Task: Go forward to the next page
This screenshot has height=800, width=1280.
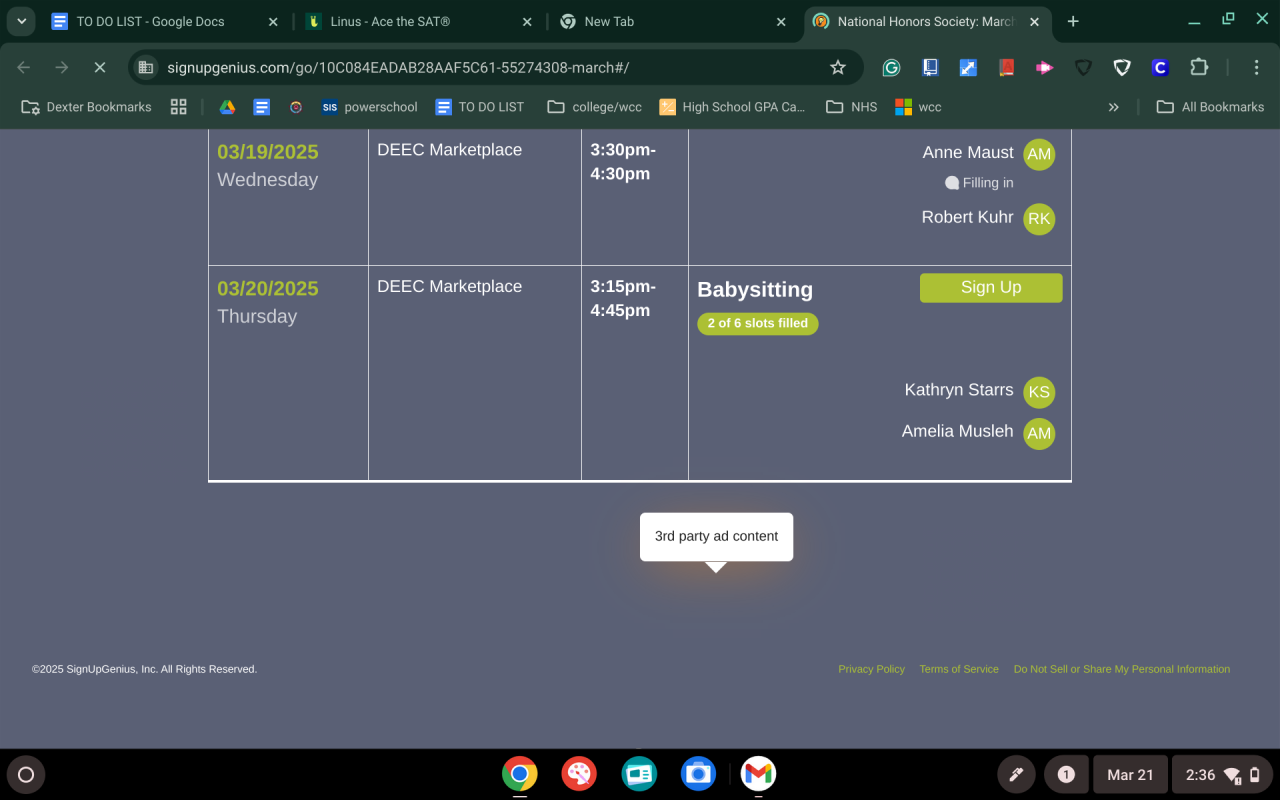Action: [x=62, y=68]
